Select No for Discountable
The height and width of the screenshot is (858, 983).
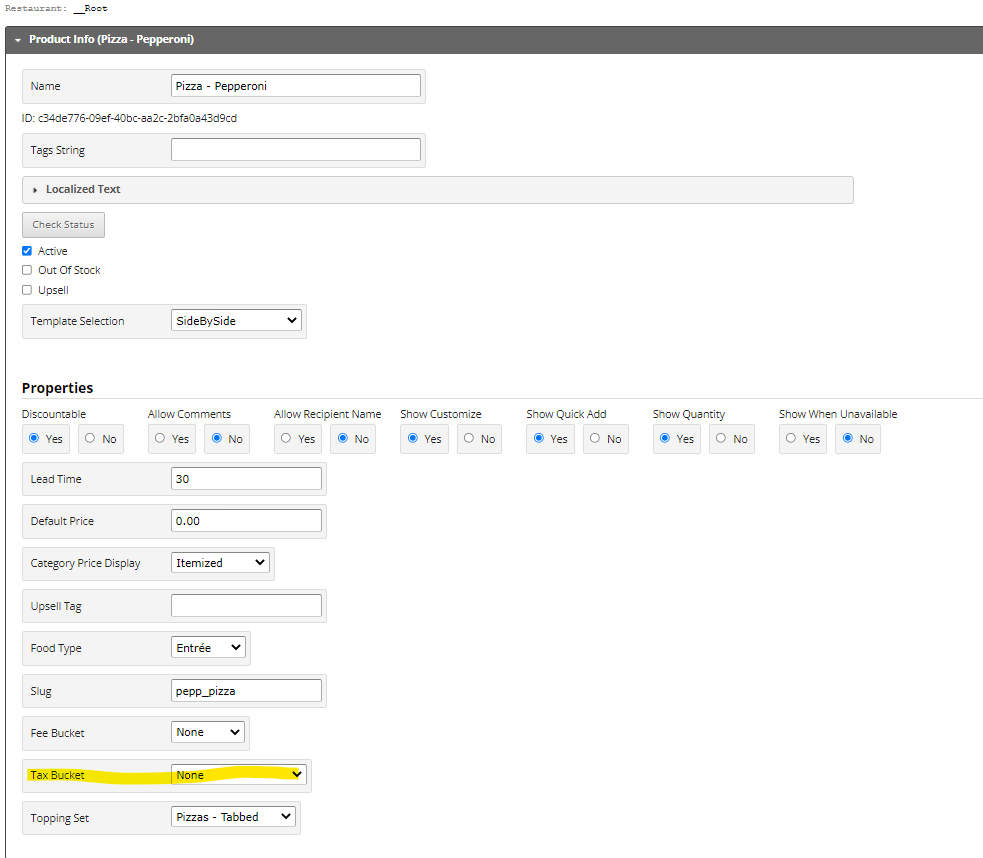coord(90,438)
